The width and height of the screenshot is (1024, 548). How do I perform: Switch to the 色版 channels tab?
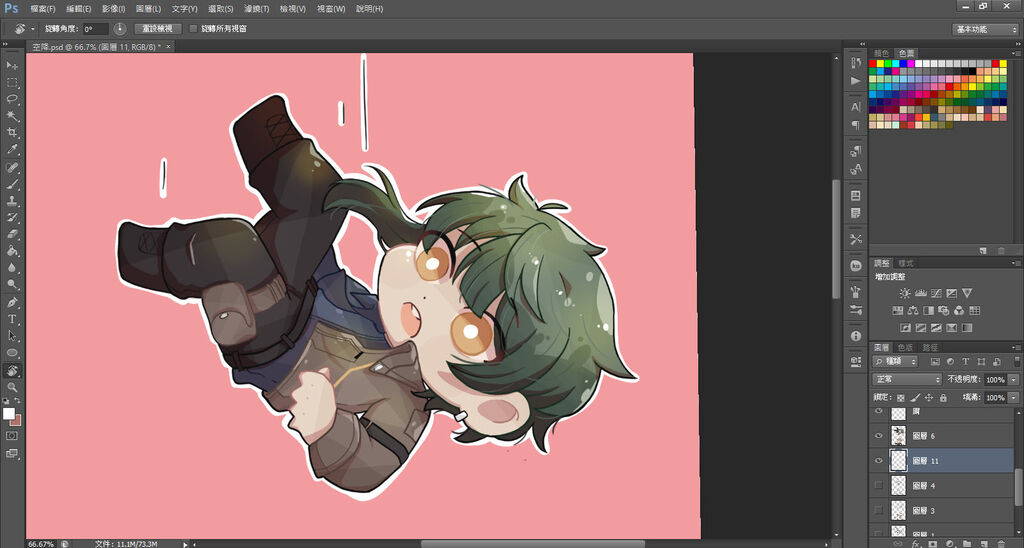tap(905, 347)
